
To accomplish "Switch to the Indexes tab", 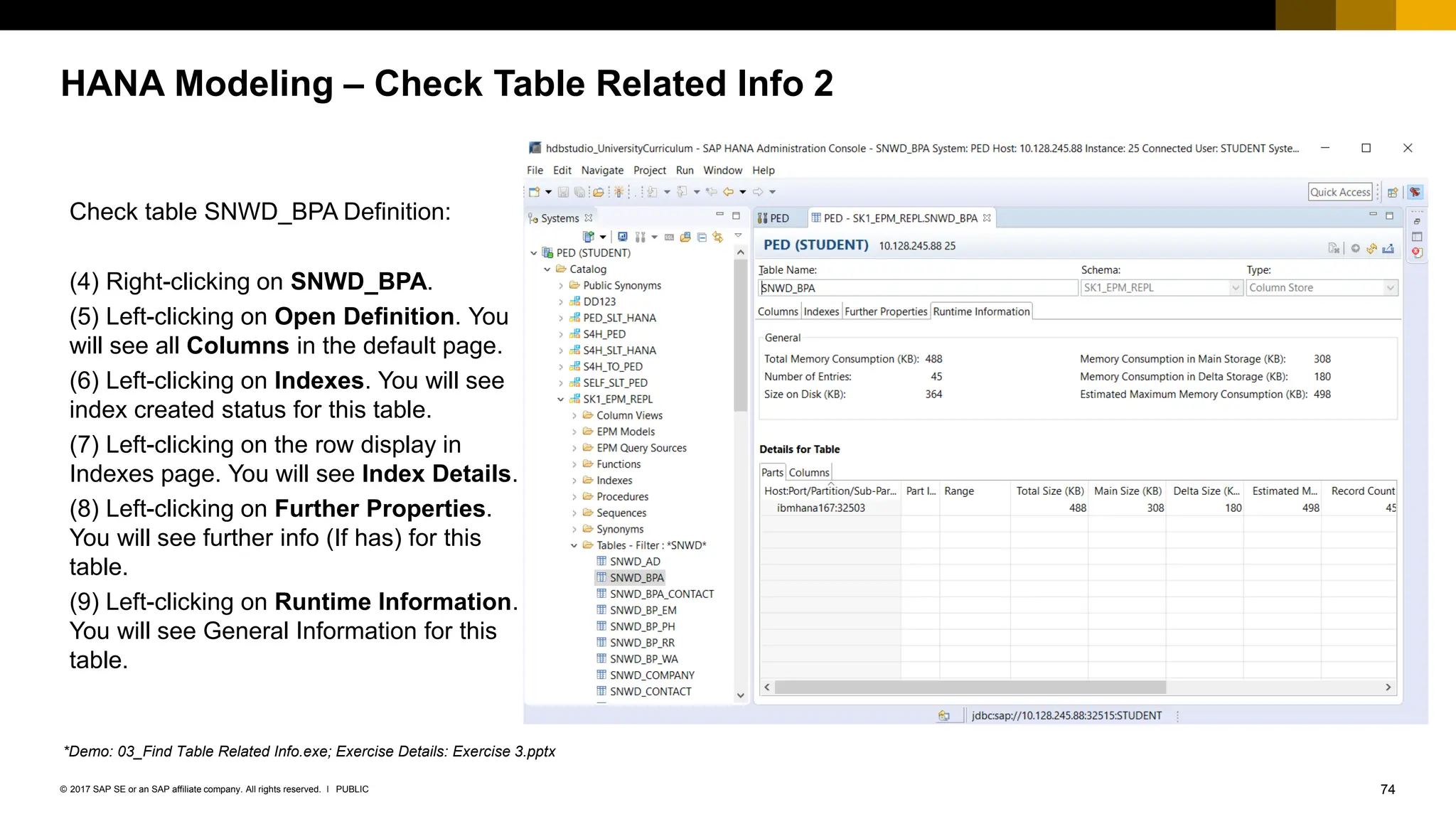I will point(821,312).
